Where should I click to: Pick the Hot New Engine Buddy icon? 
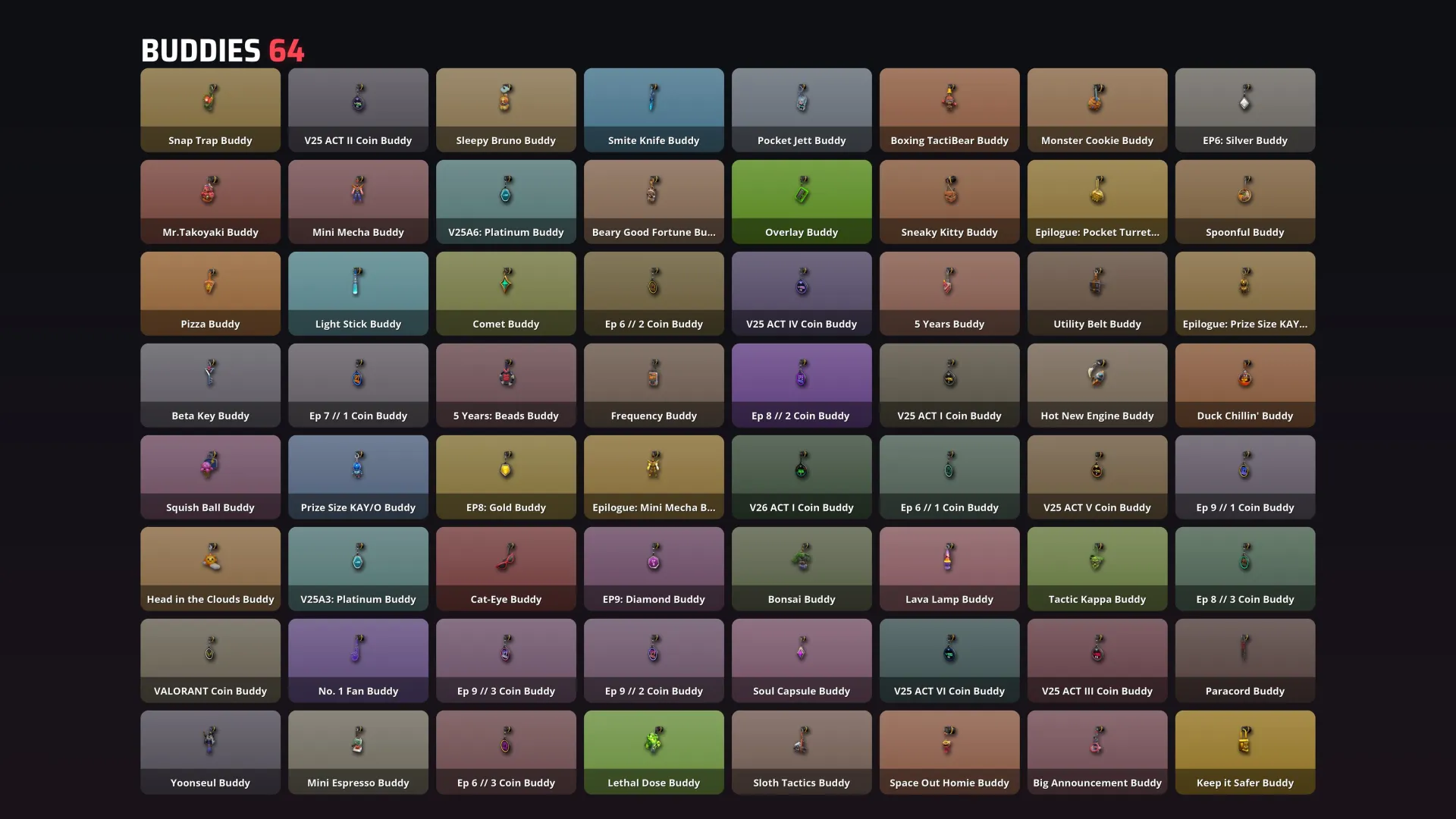coord(1097,373)
